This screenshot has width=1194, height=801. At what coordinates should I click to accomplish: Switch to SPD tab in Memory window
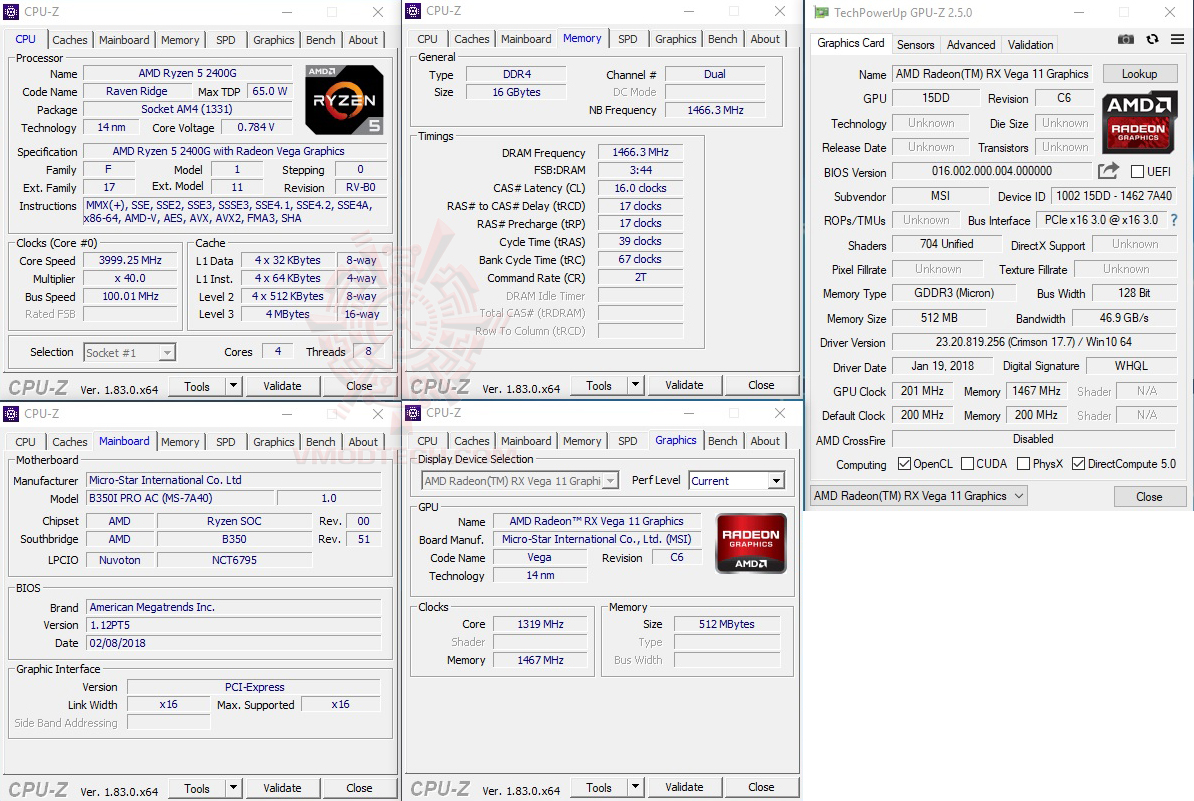pyautogui.click(x=627, y=39)
